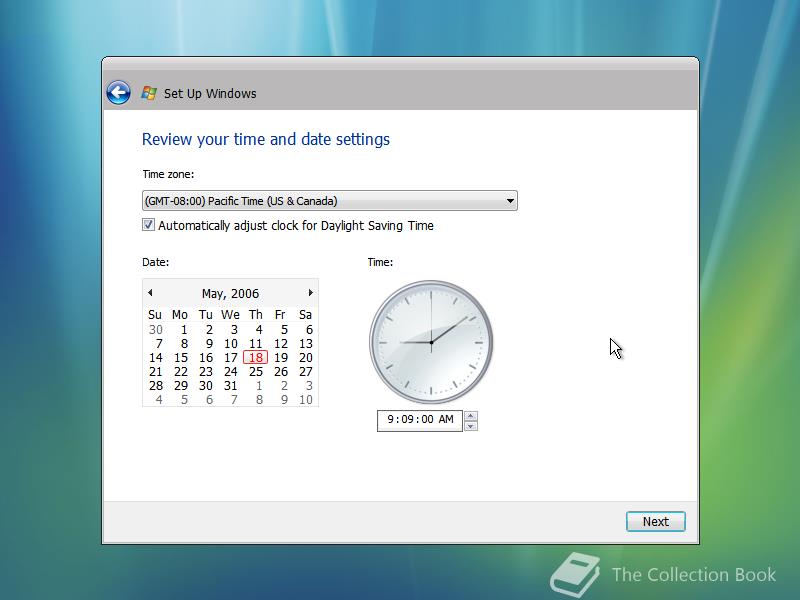This screenshot has width=800, height=600.
Task: Select grayed June 10 in last calendar row
Action: [306, 399]
